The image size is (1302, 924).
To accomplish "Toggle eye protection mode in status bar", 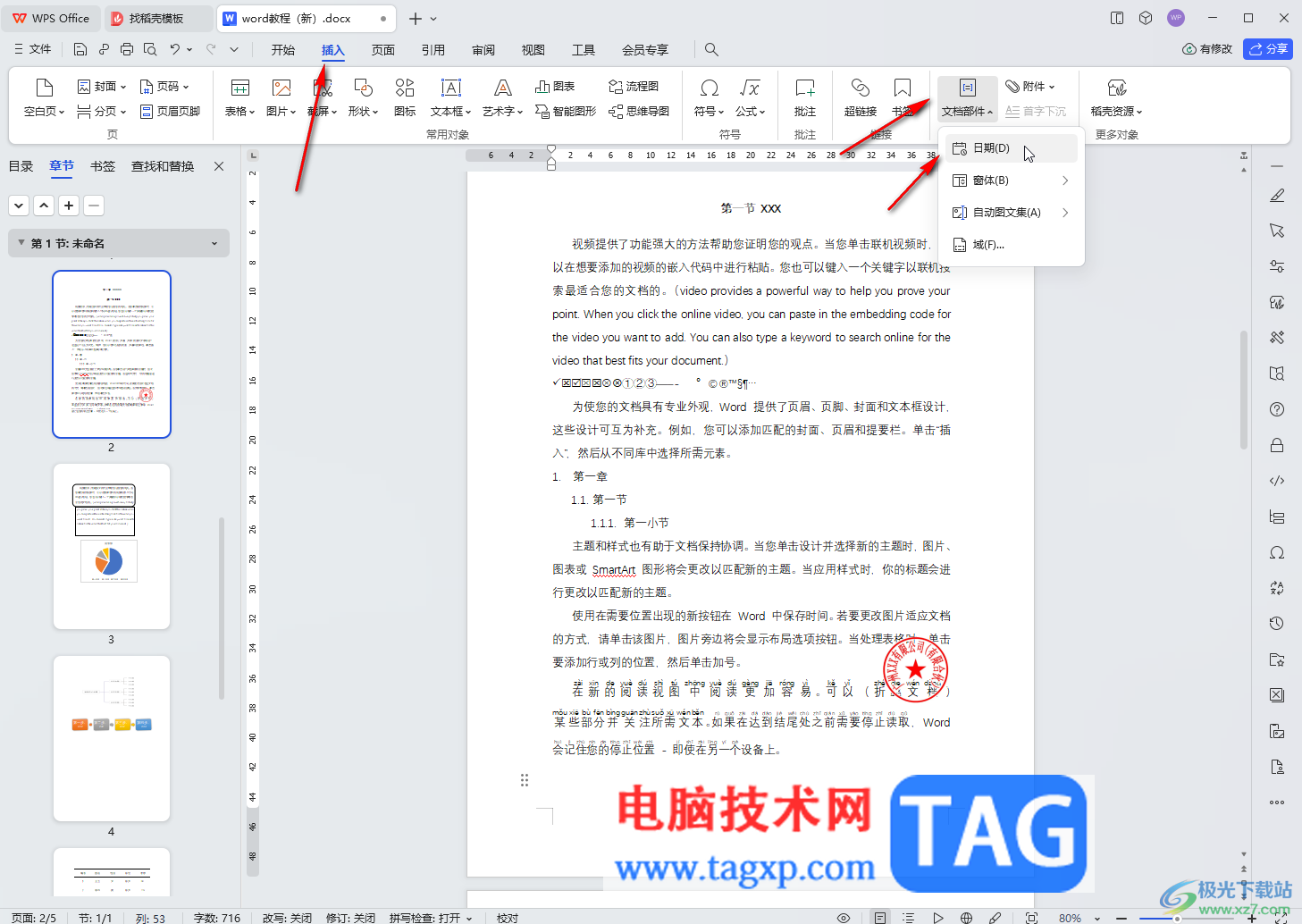I will (x=844, y=918).
